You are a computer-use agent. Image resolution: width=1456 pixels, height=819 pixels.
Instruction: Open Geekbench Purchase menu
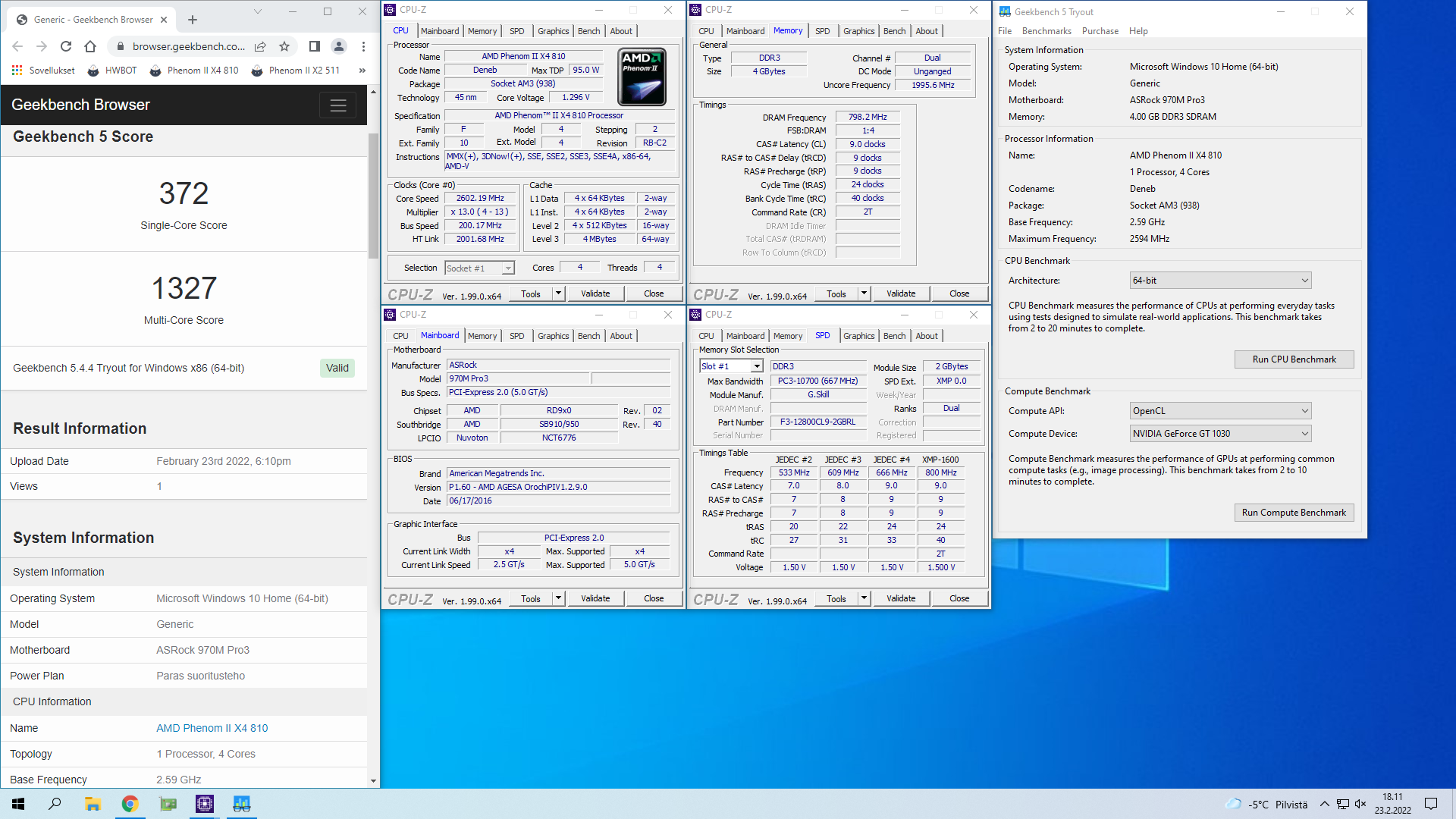point(1100,31)
